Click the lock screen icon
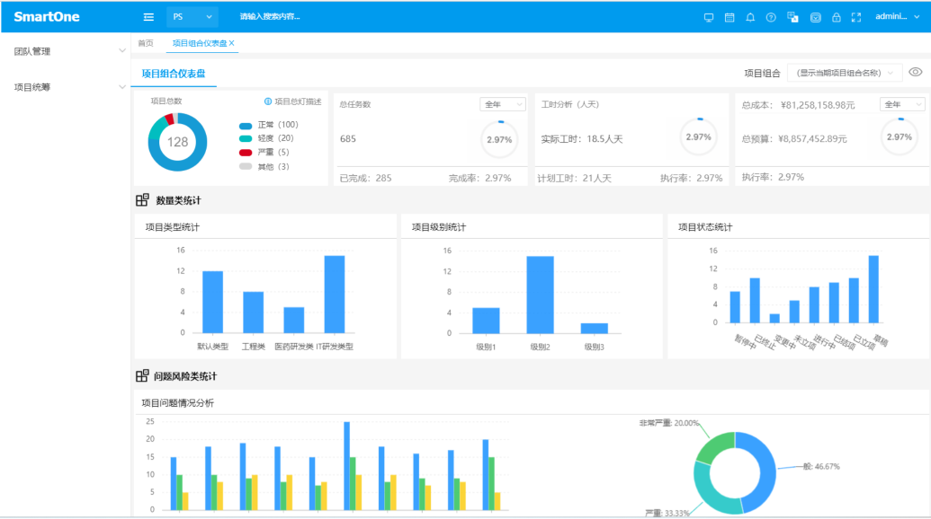 pos(836,17)
